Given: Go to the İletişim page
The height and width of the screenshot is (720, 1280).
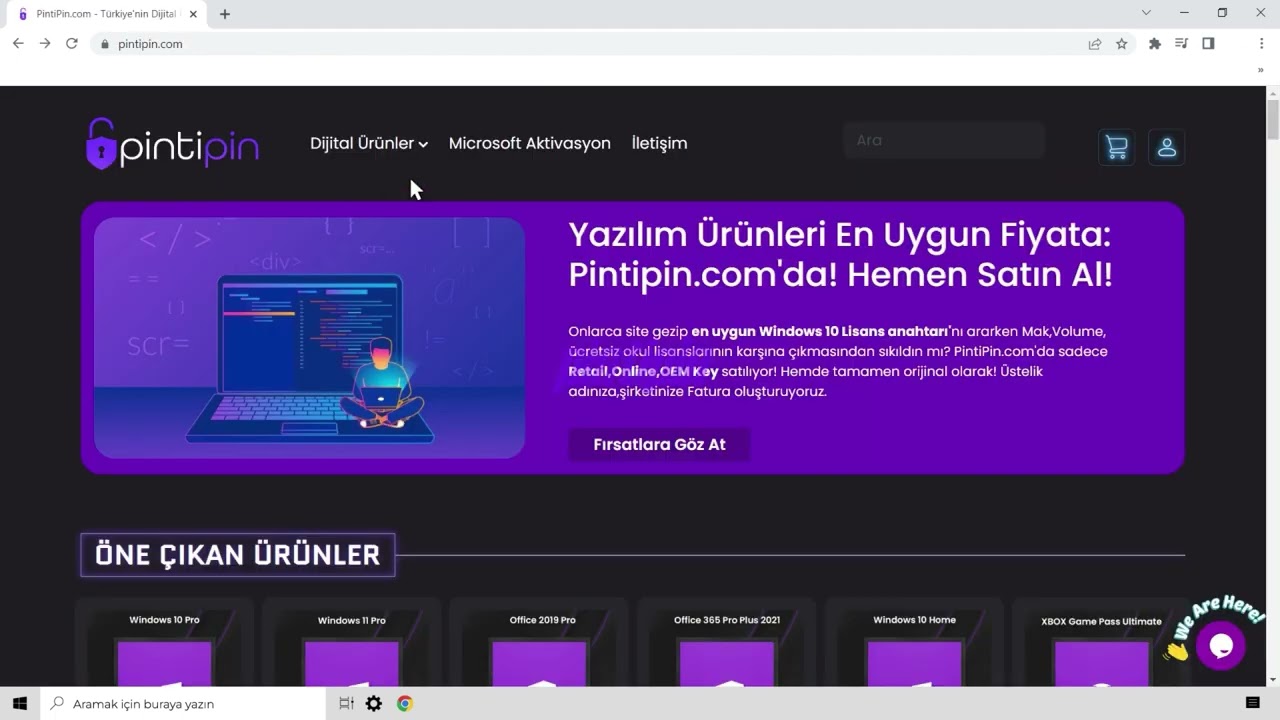Looking at the screenshot, I should [660, 143].
